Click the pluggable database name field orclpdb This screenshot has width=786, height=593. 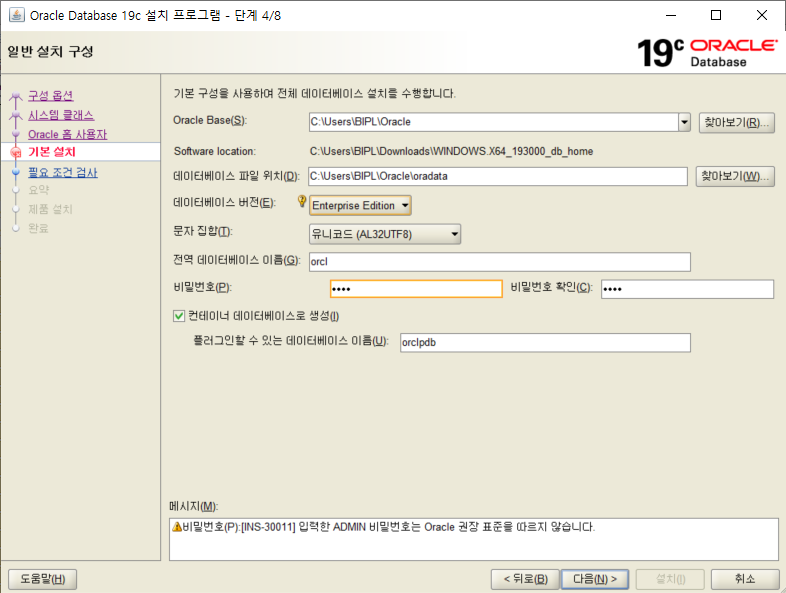(545, 342)
